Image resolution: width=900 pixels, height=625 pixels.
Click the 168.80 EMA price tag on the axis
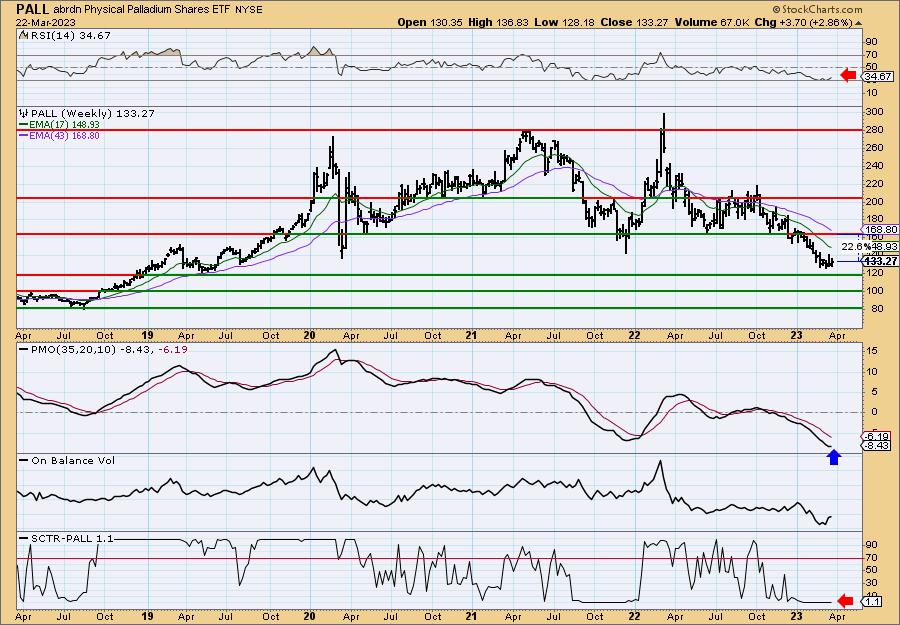click(x=879, y=229)
